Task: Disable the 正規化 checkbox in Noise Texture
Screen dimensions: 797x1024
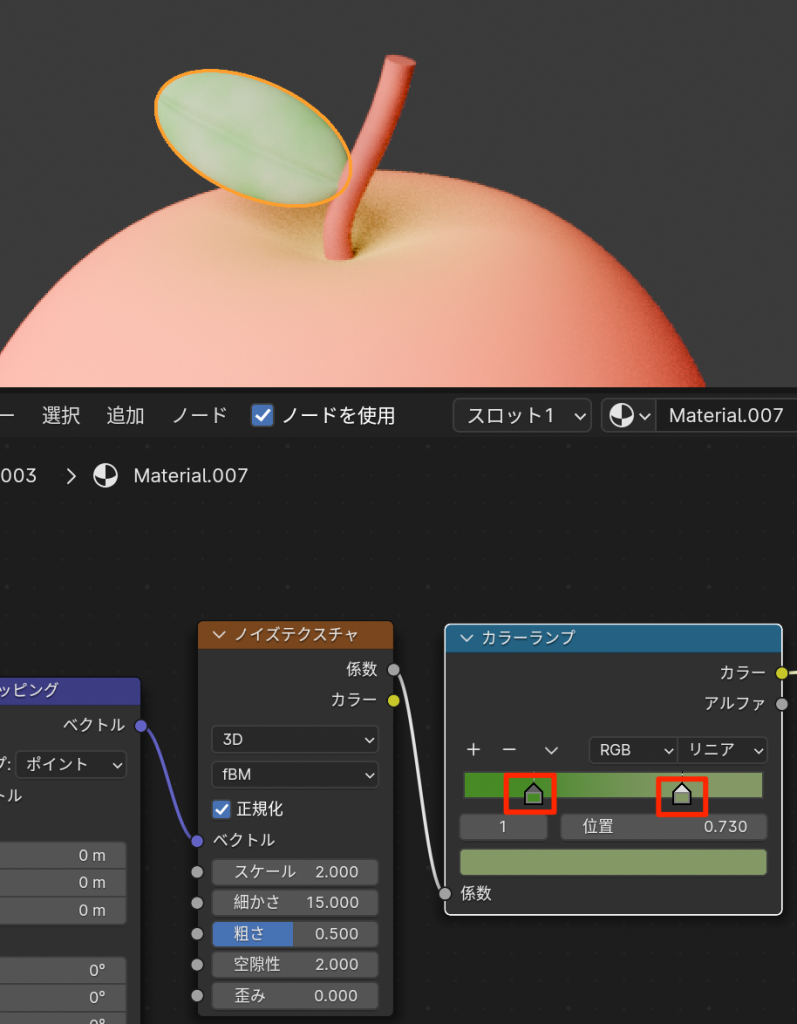Action: [222, 808]
